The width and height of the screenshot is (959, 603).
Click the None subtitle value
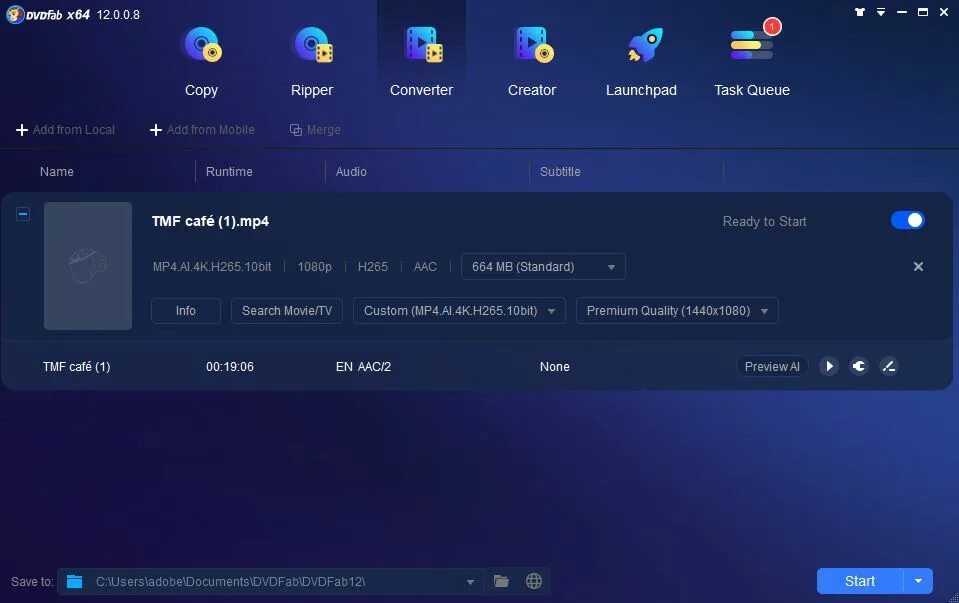555,367
